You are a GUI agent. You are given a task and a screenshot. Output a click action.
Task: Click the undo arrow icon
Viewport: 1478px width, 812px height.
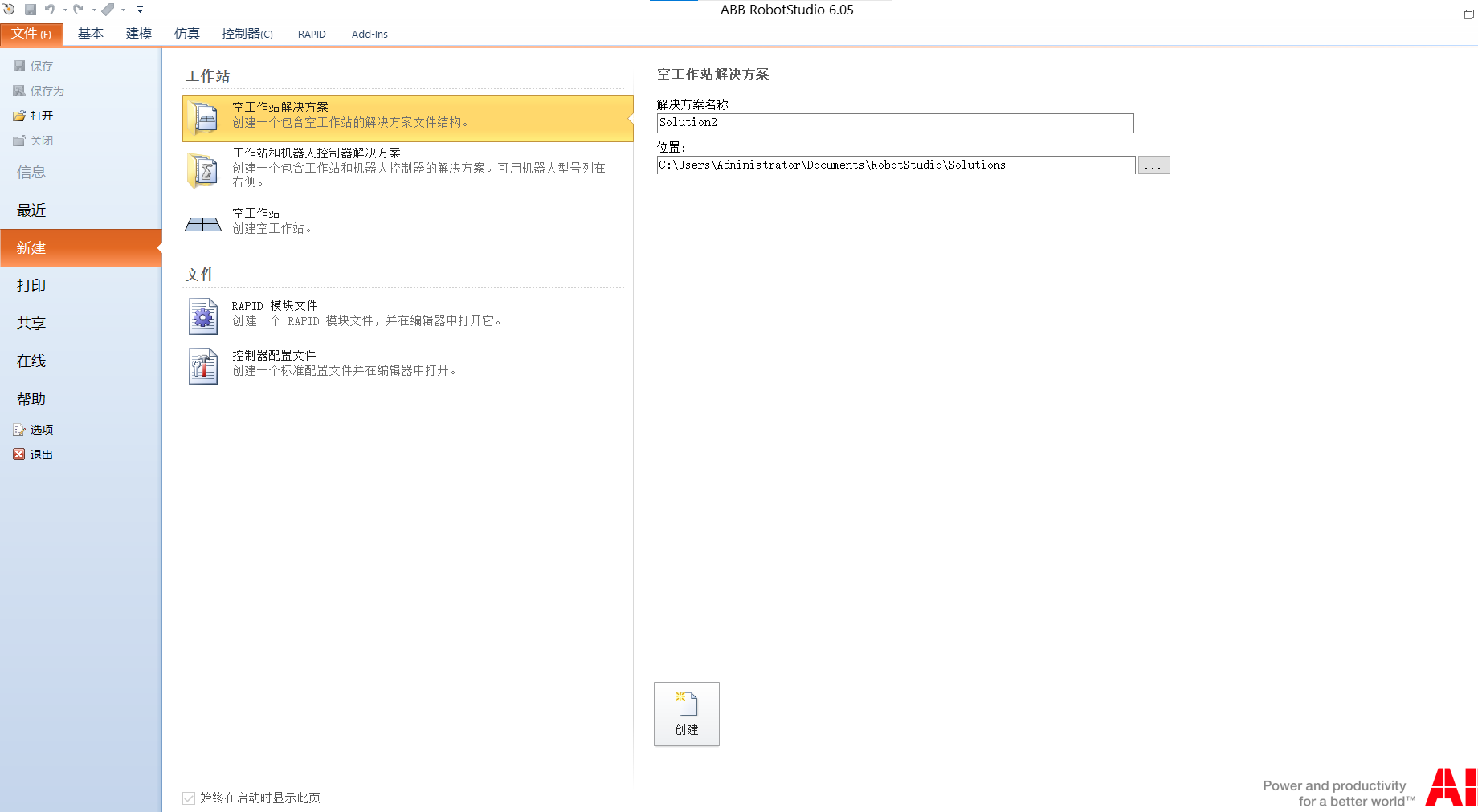[x=50, y=10]
